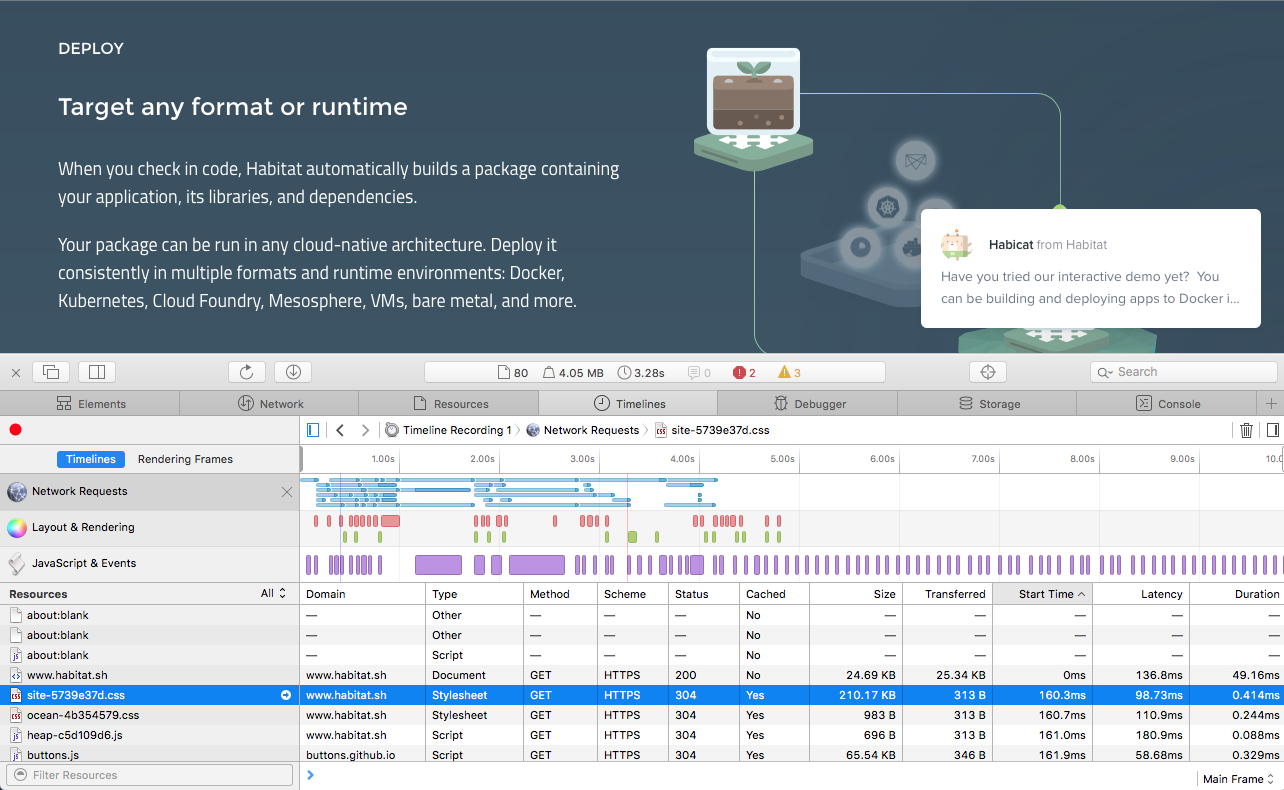Select the Rendering Frames view mode
The image size is (1284, 790).
185,459
